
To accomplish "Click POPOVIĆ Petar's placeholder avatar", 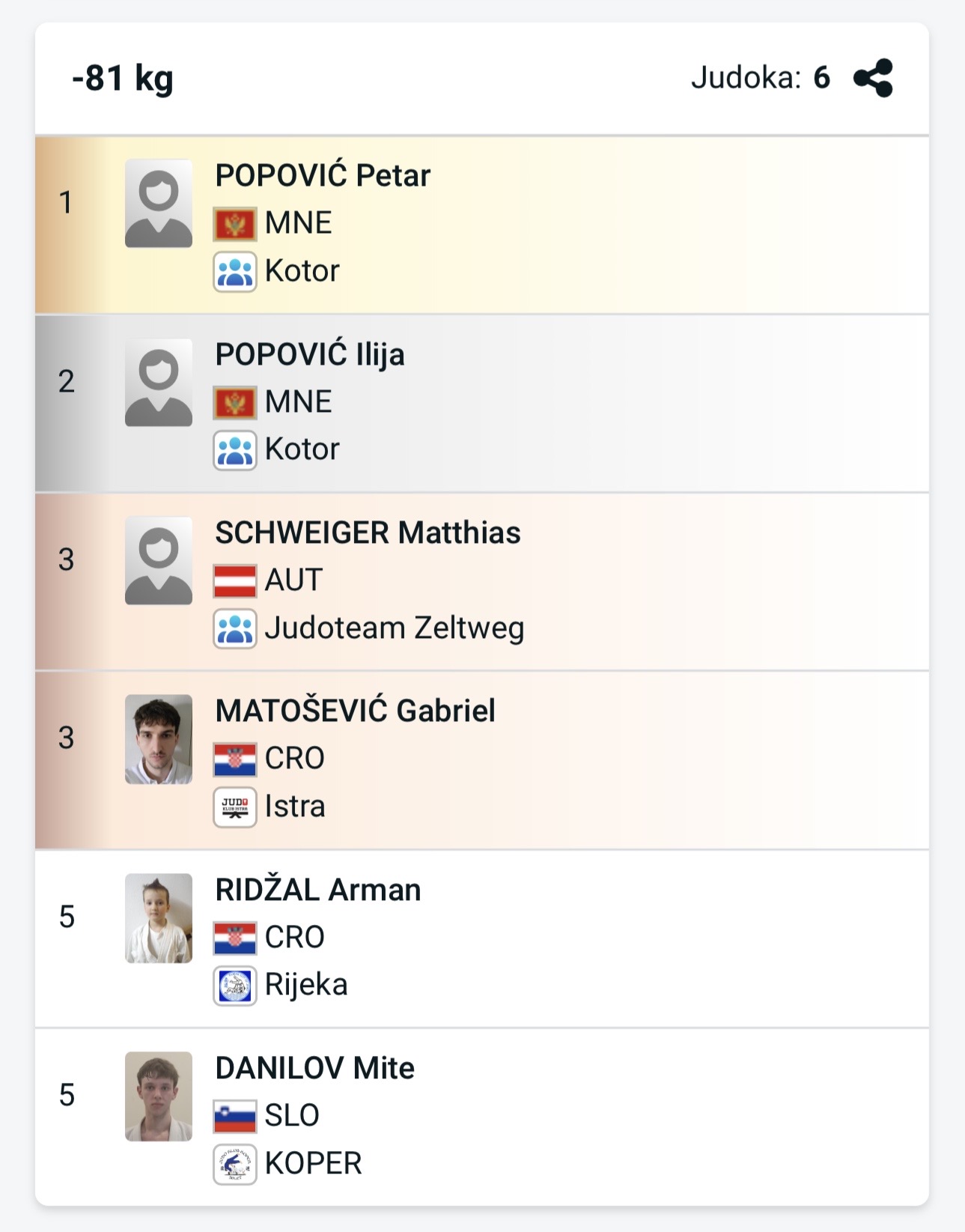I will tap(159, 204).
